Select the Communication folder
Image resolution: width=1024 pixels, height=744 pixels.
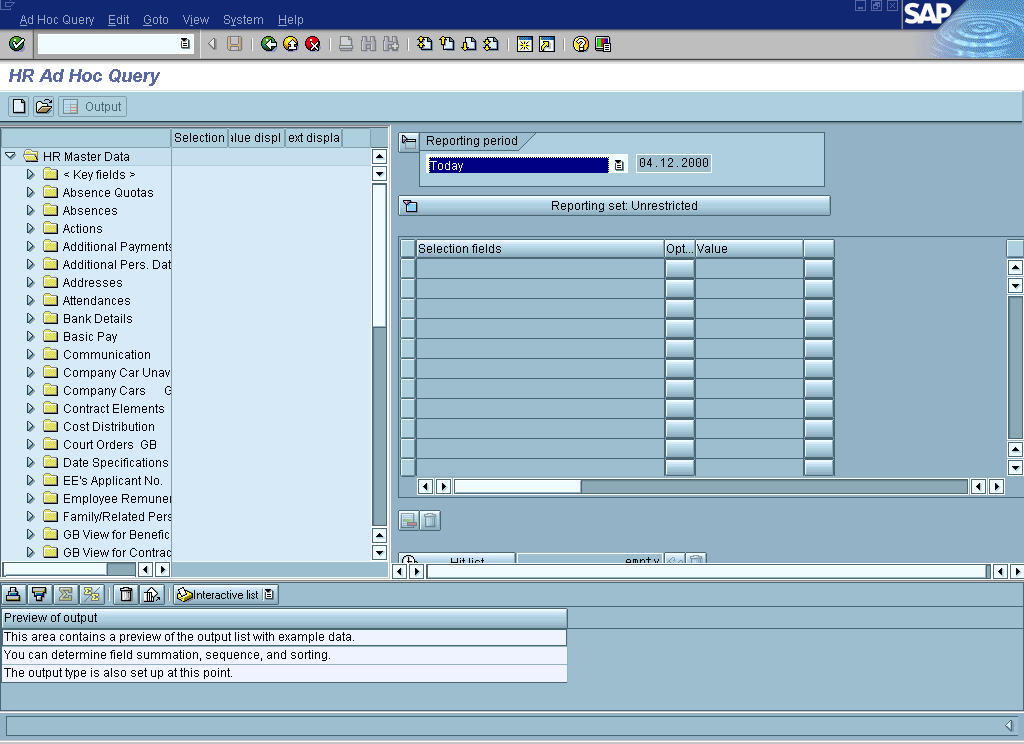[106, 355]
